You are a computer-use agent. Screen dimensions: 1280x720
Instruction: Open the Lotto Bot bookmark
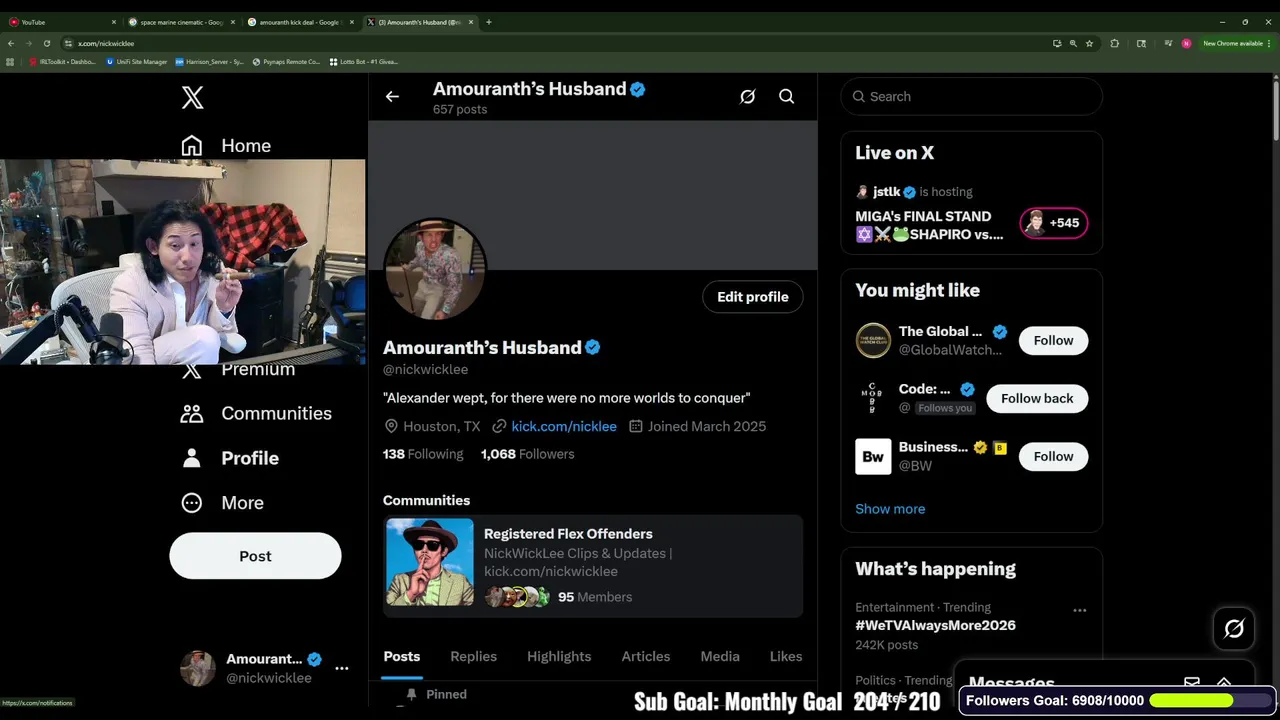click(x=364, y=62)
